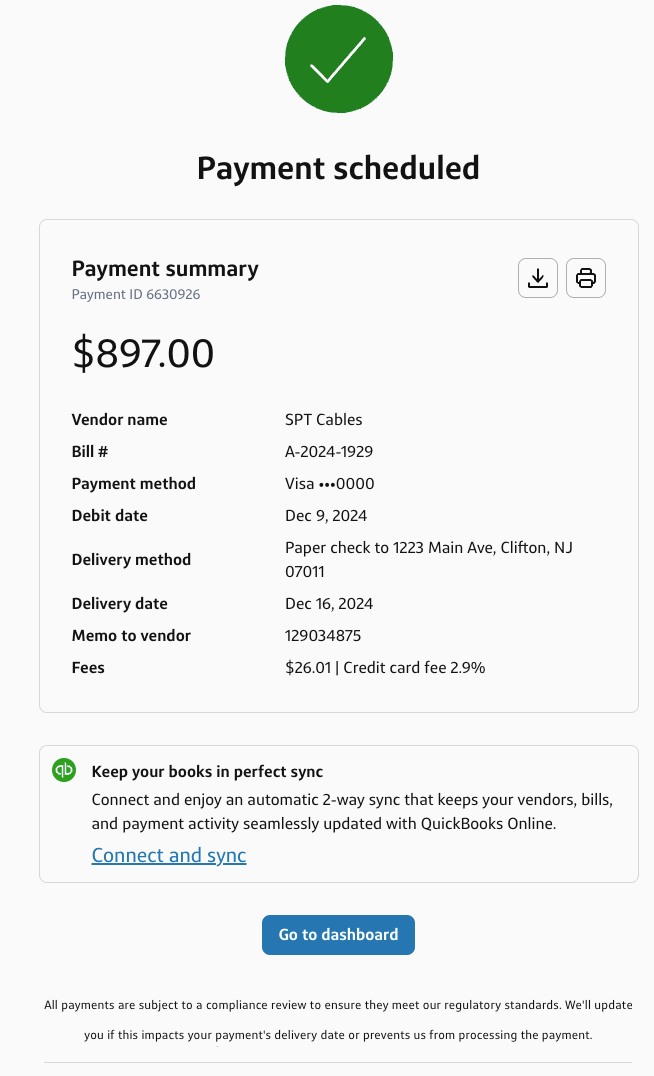Select the vendor name SPT Cables
This screenshot has height=1076, width=654.
coord(323,419)
